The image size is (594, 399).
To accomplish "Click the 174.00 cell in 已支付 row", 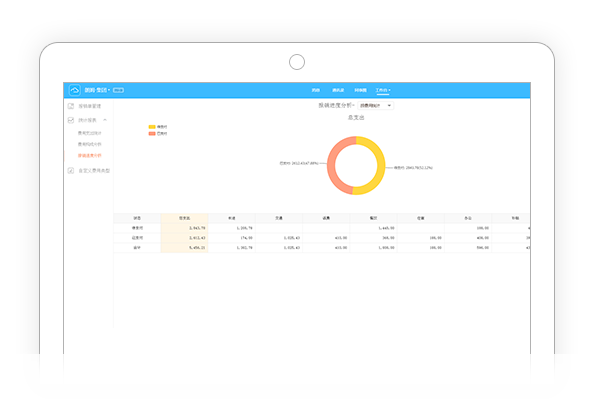I will pos(232,238).
